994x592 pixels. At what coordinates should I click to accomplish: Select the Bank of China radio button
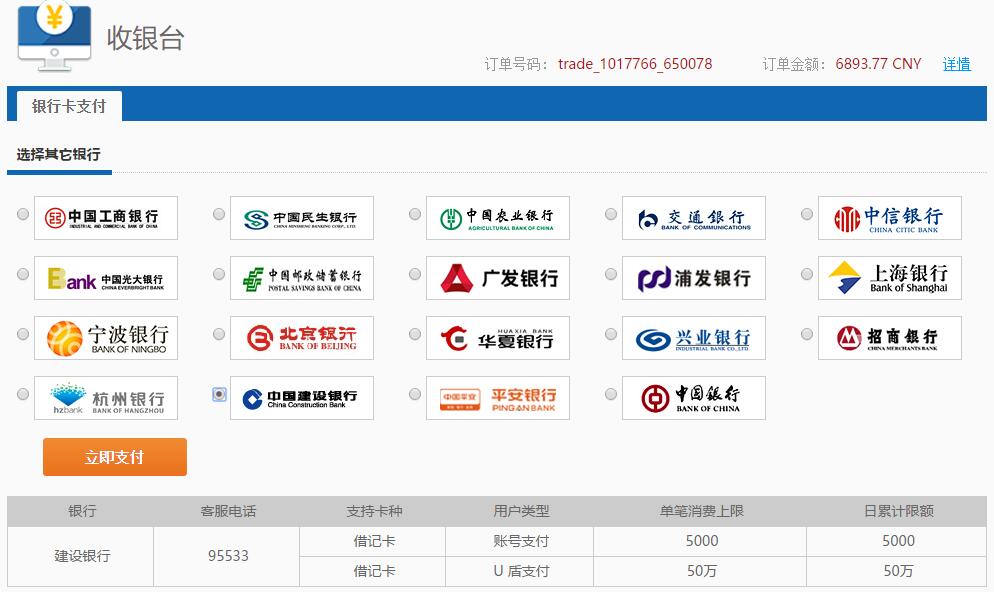pos(611,394)
